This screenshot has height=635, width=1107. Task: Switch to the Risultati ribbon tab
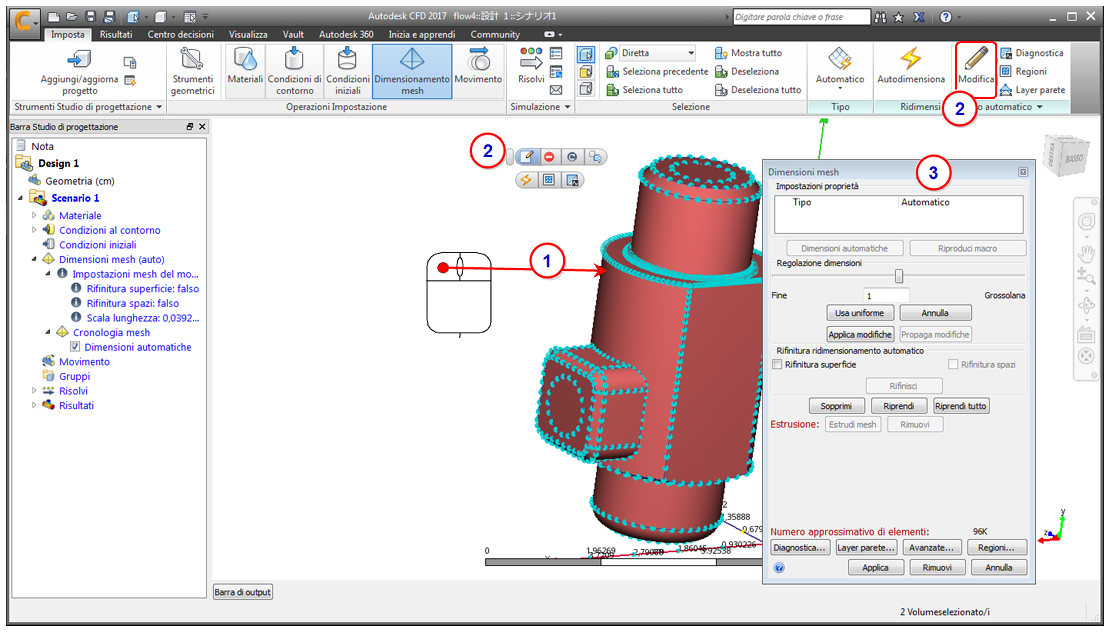(x=116, y=35)
